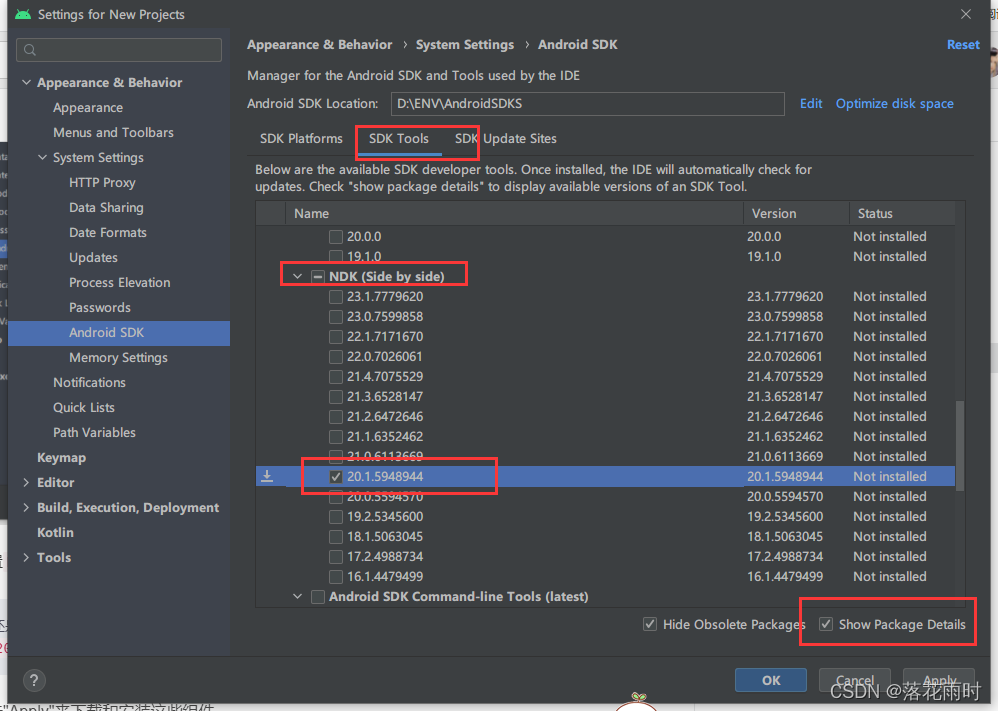998x711 pixels.
Task: Enable the NDK 21.4.7075529 checkbox
Action: [336, 377]
